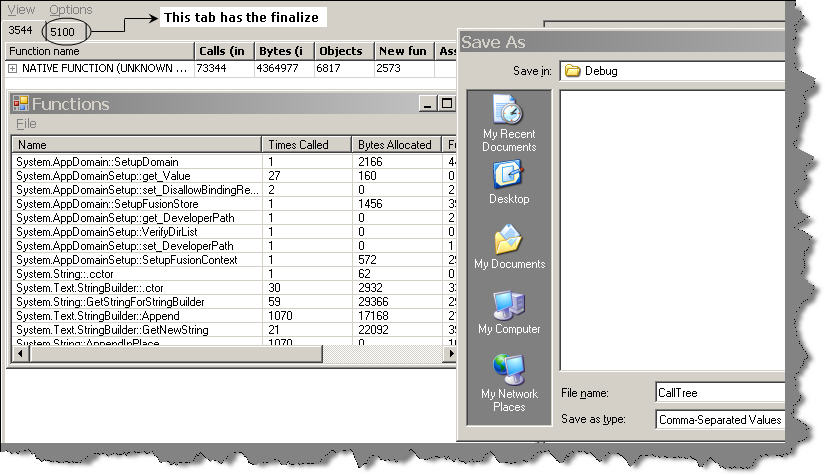825x475 pixels.
Task: Click the 22092 bytes allocated cell
Action: tap(396, 330)
